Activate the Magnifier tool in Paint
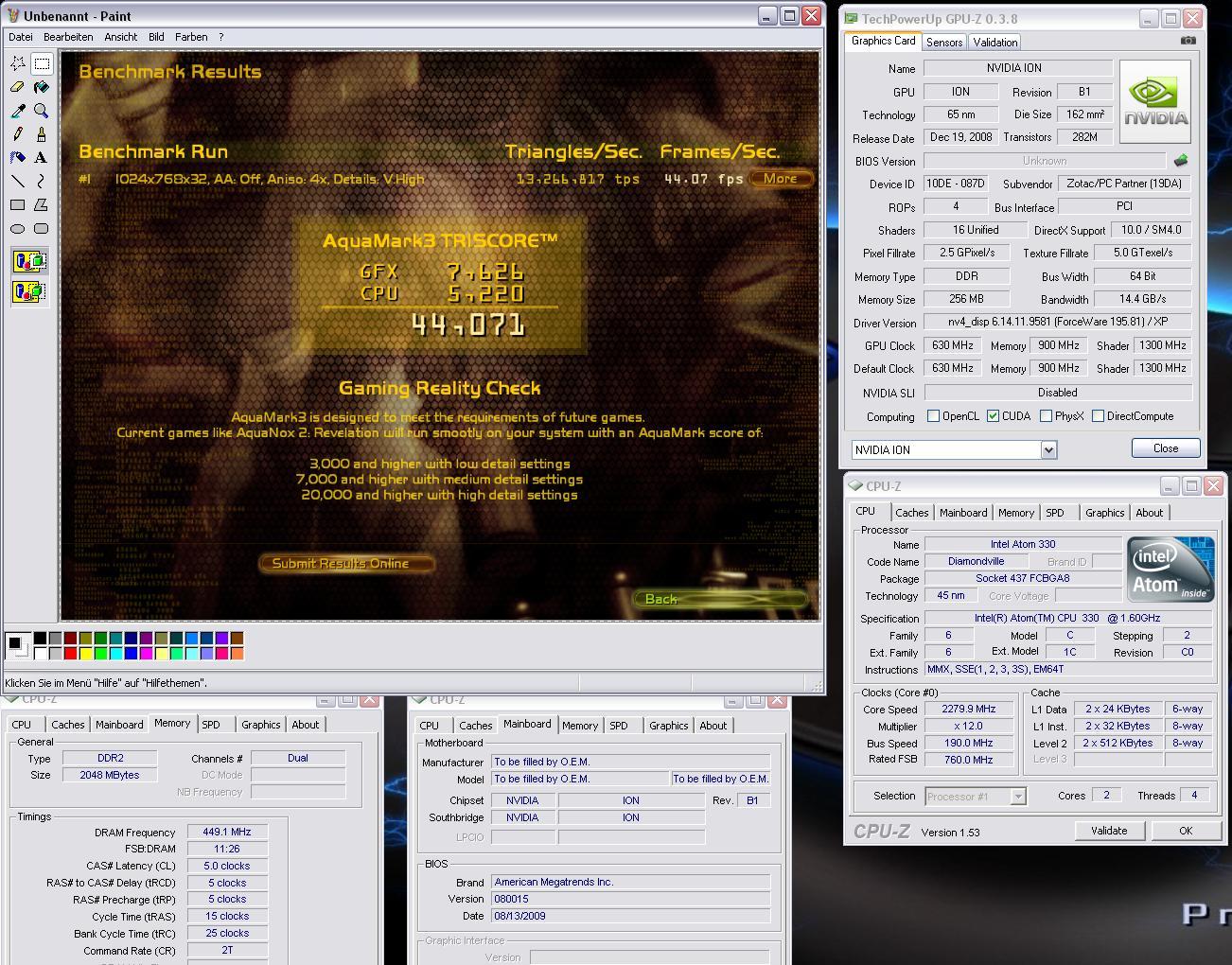The width and height of the screenshot is (1232, 965). click(x=42, y=111)
